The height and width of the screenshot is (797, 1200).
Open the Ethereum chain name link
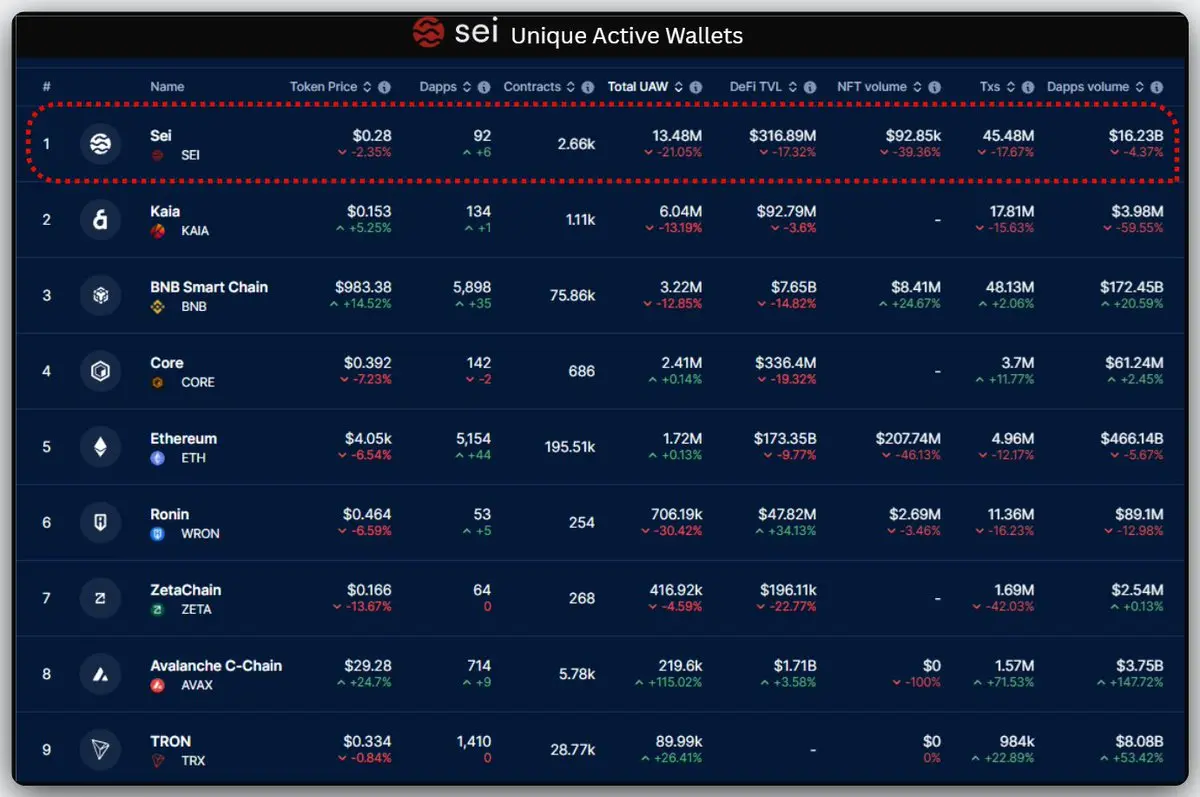pyautogui.click(x=183, y=438)
